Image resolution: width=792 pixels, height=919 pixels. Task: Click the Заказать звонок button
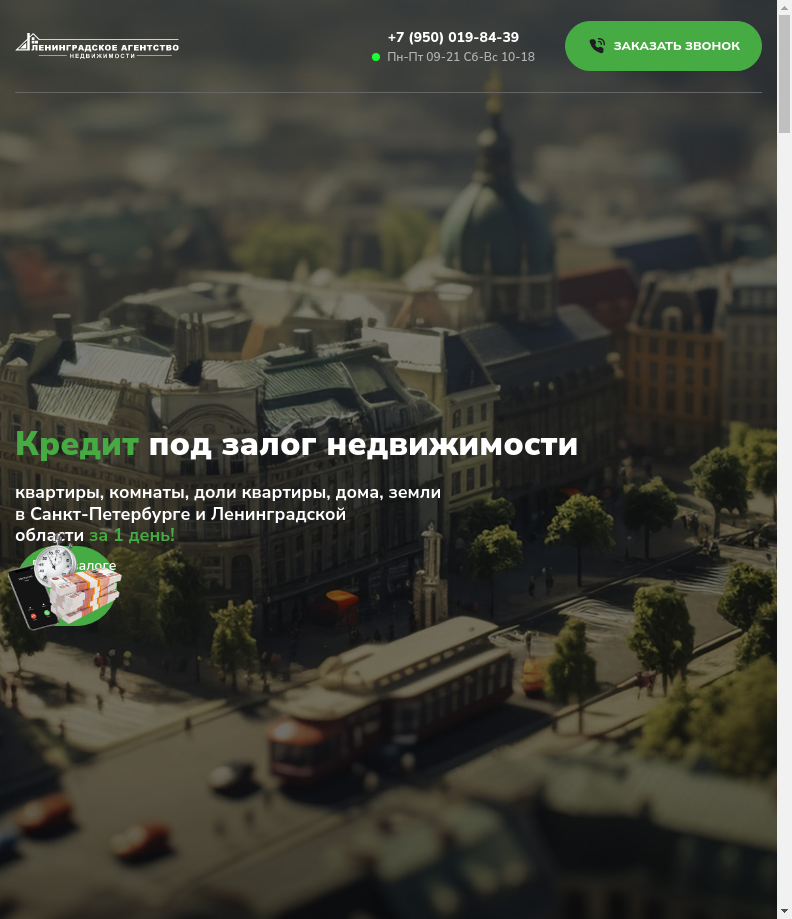point(663,46)
